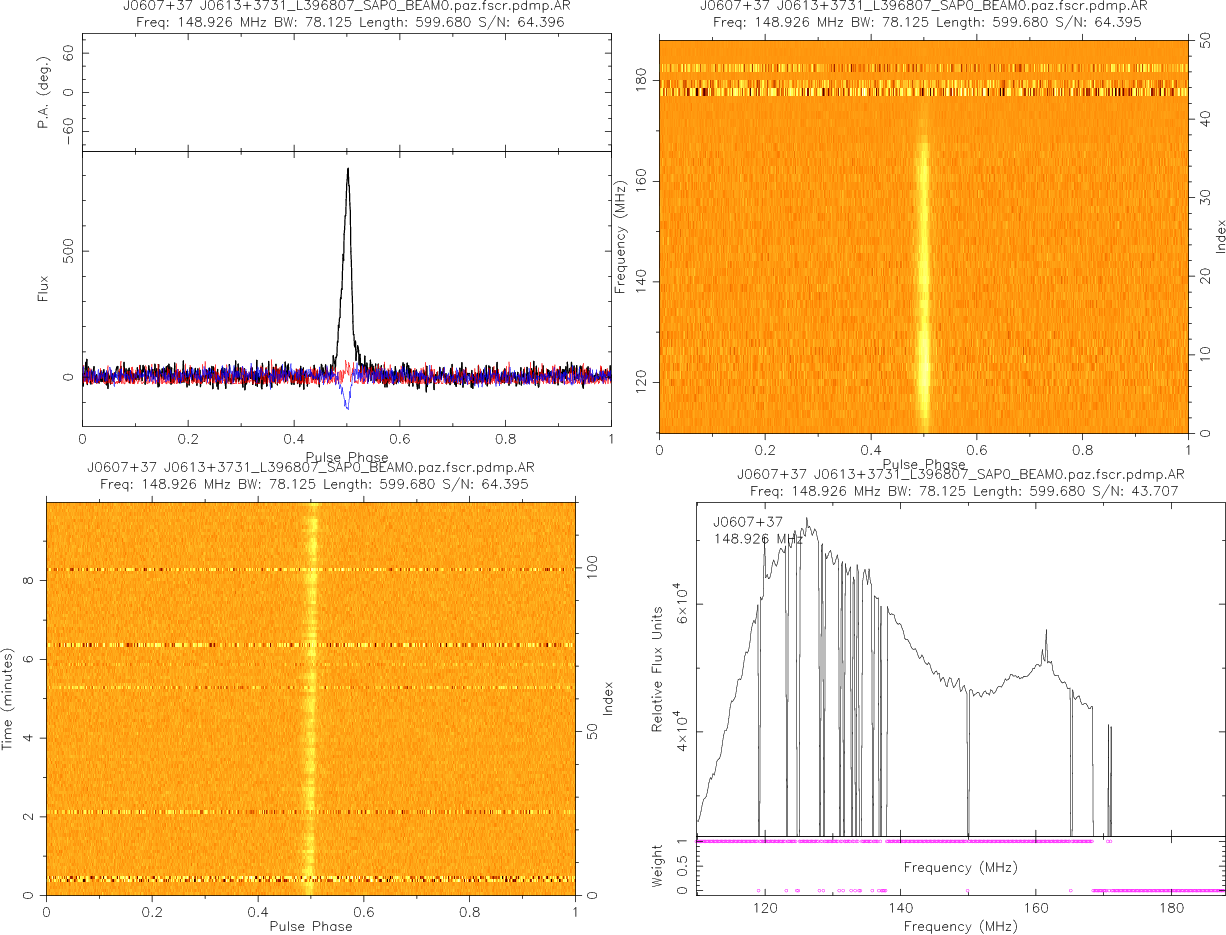Click the RFI stripe near 0.4 minutes
Image resolution: width=1226 pixels, height=935 pixels.
tap(200, 879)
